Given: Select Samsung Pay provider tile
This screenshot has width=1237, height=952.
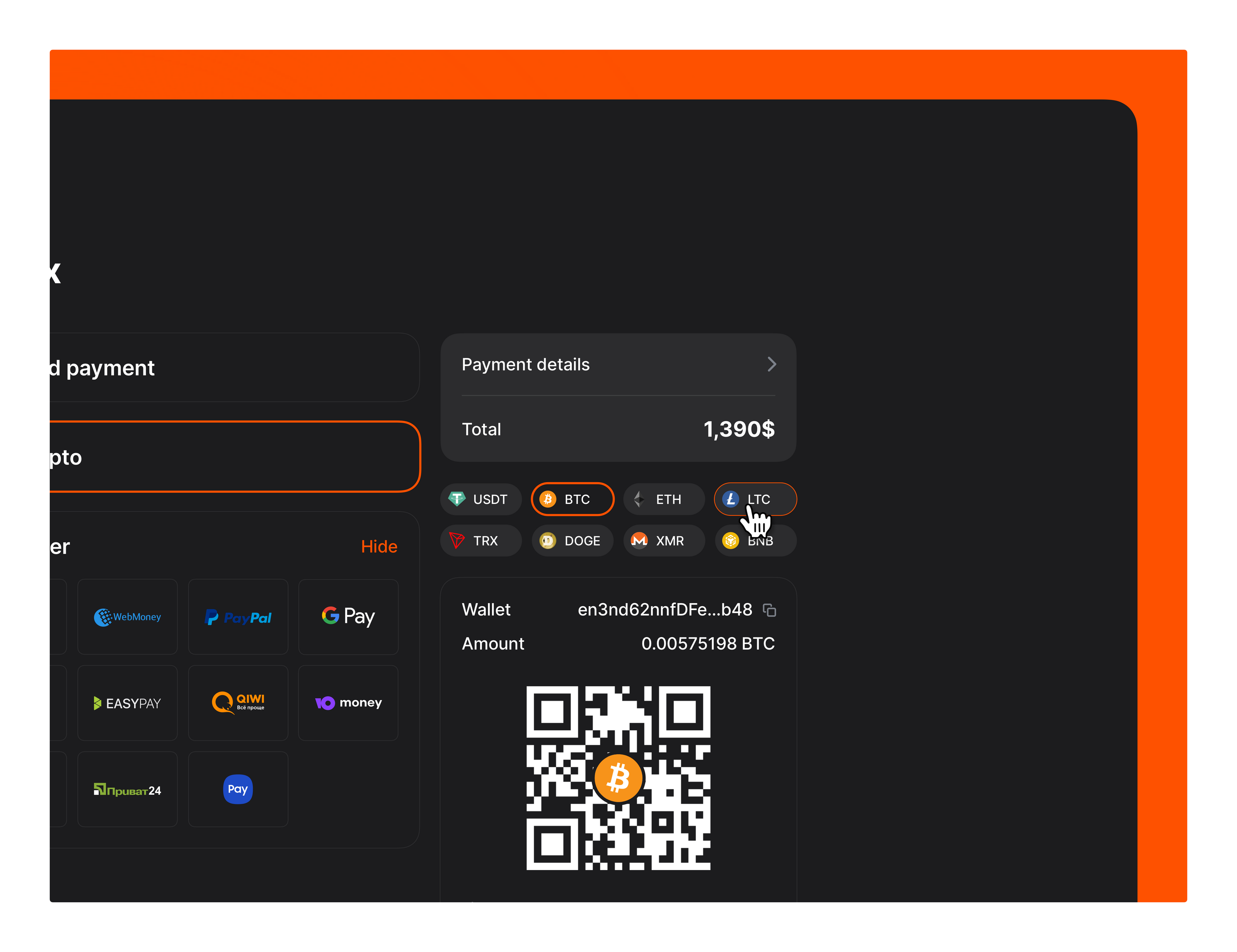Looking at the screenshot, I should pos(238,789).
